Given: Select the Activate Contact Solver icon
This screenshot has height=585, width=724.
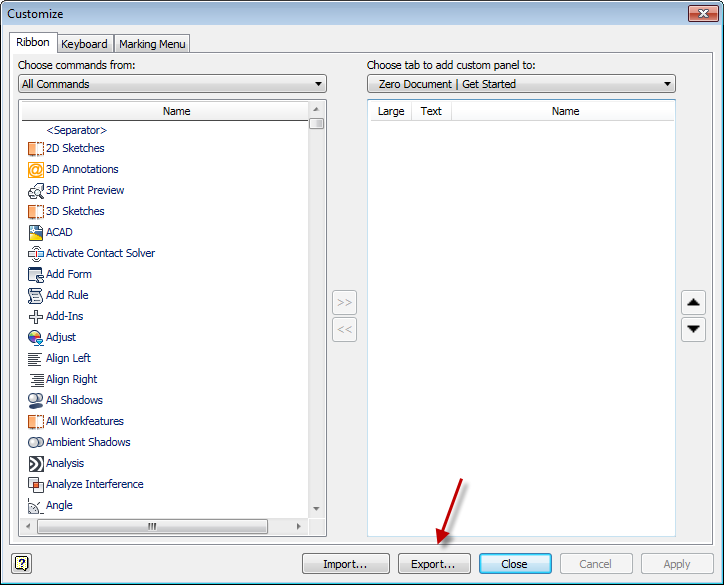Looking at the screenshot, I should click(36, 253).
